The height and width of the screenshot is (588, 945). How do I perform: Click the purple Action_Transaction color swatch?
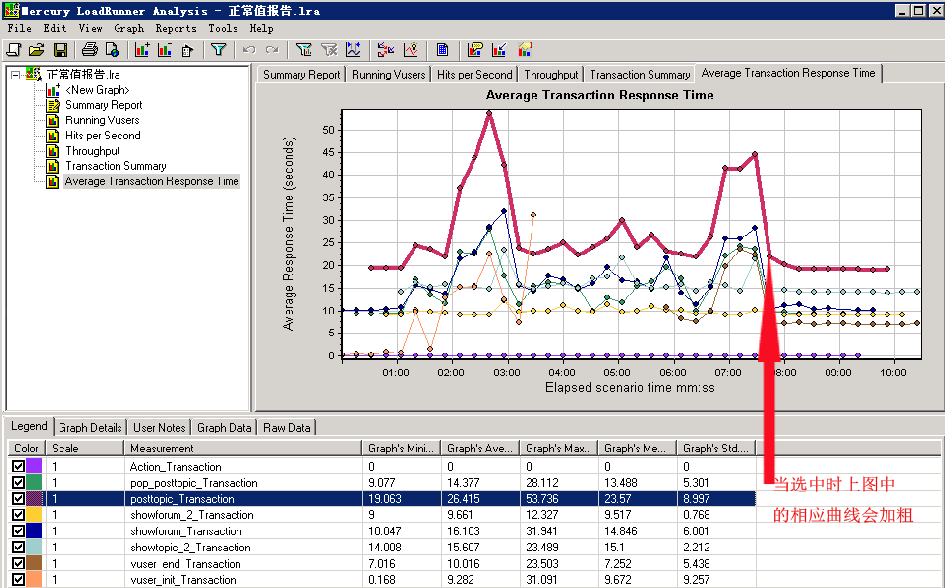click(x=34, y=467)
